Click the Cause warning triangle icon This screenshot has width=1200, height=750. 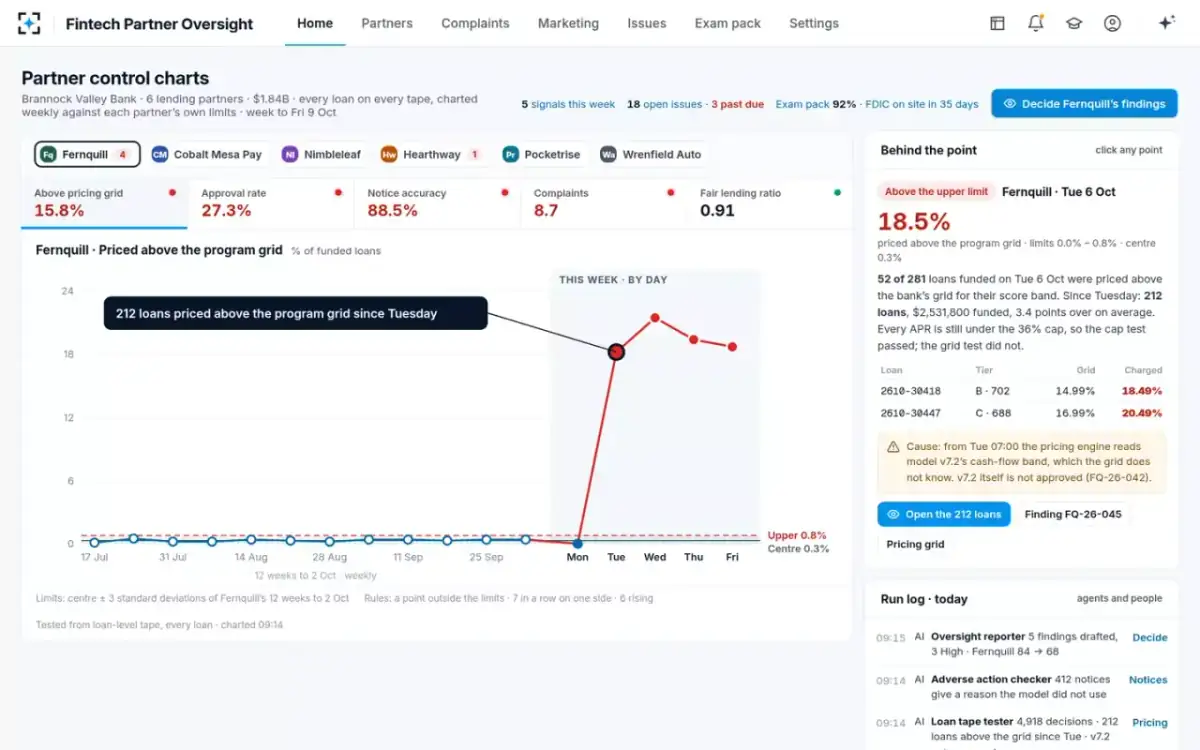click(x=892, y=447)
